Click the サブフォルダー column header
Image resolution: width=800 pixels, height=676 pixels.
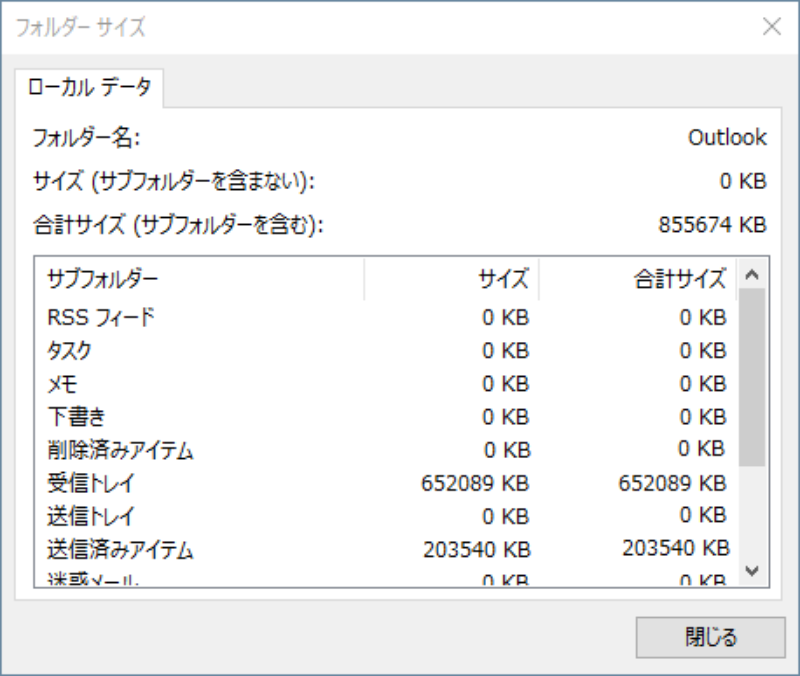(200, 279)
